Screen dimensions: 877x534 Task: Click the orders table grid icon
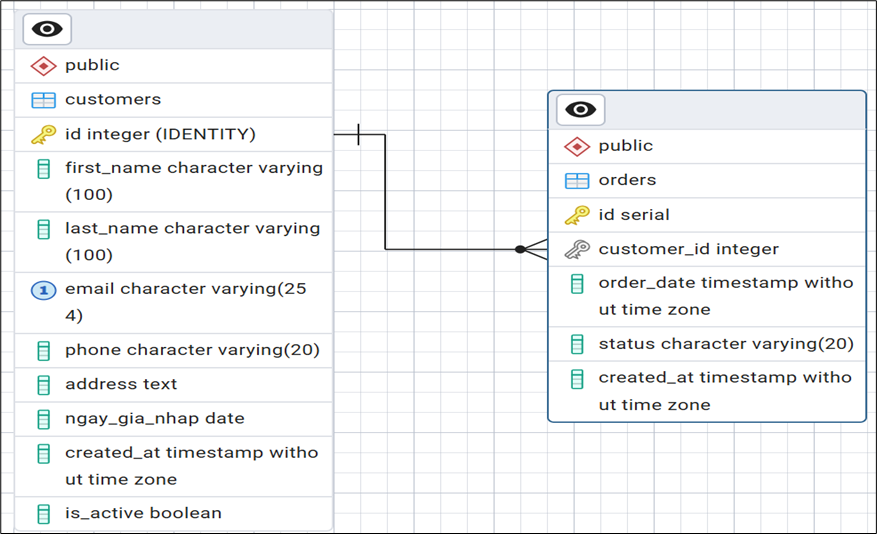tap(577, 181)
